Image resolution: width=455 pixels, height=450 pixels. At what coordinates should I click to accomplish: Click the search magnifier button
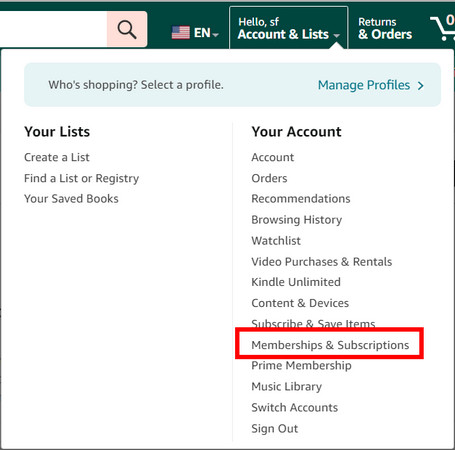[127, 29]
